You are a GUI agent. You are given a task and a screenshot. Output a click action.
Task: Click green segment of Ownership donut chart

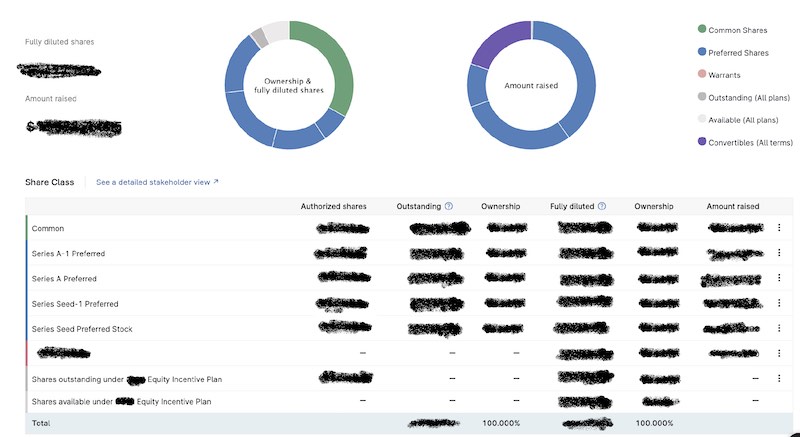click(337, 60)
